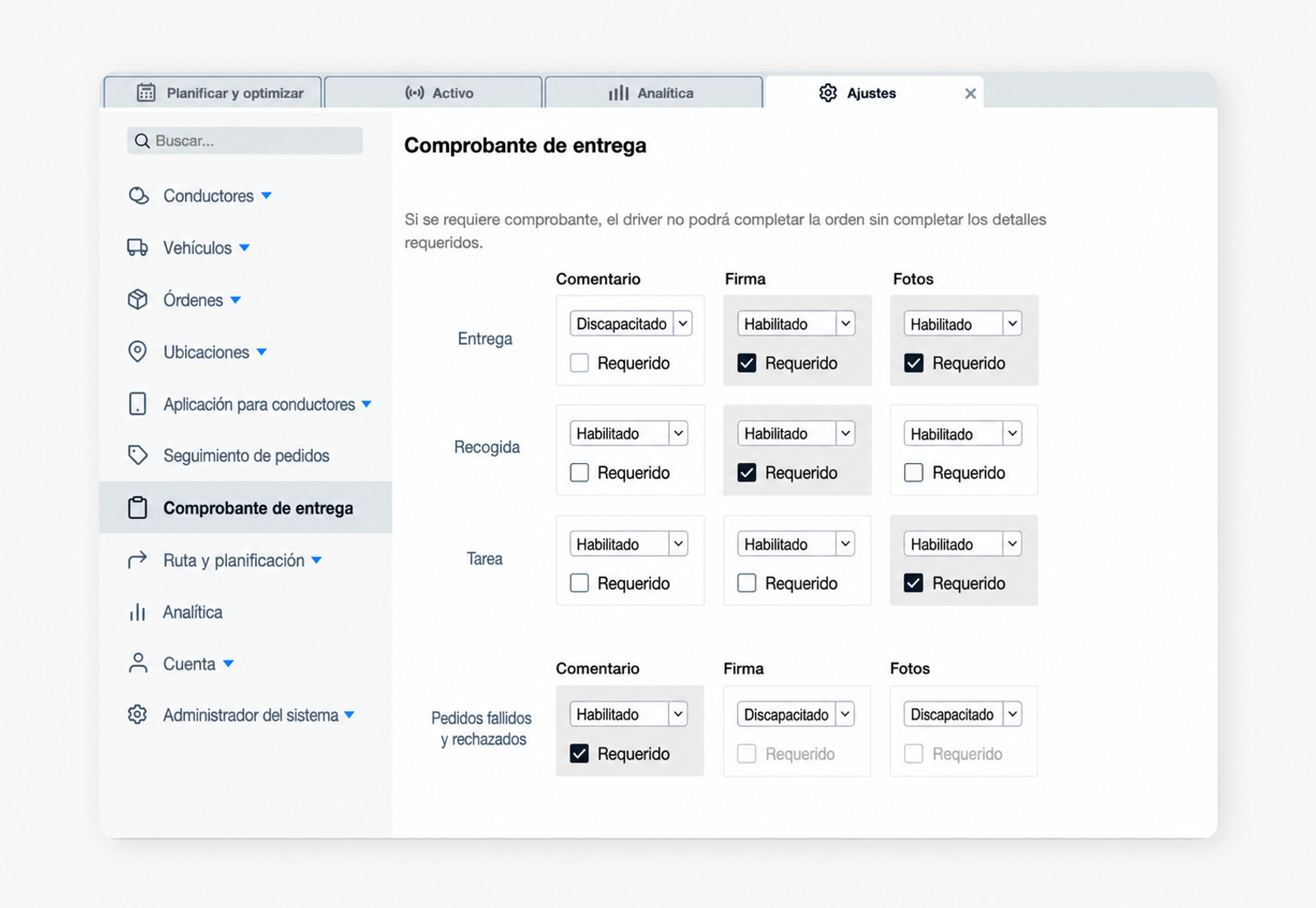Open Recogida Firma Habilitado dropdown
Screen dimensions: 1316x908
[796, 433]
